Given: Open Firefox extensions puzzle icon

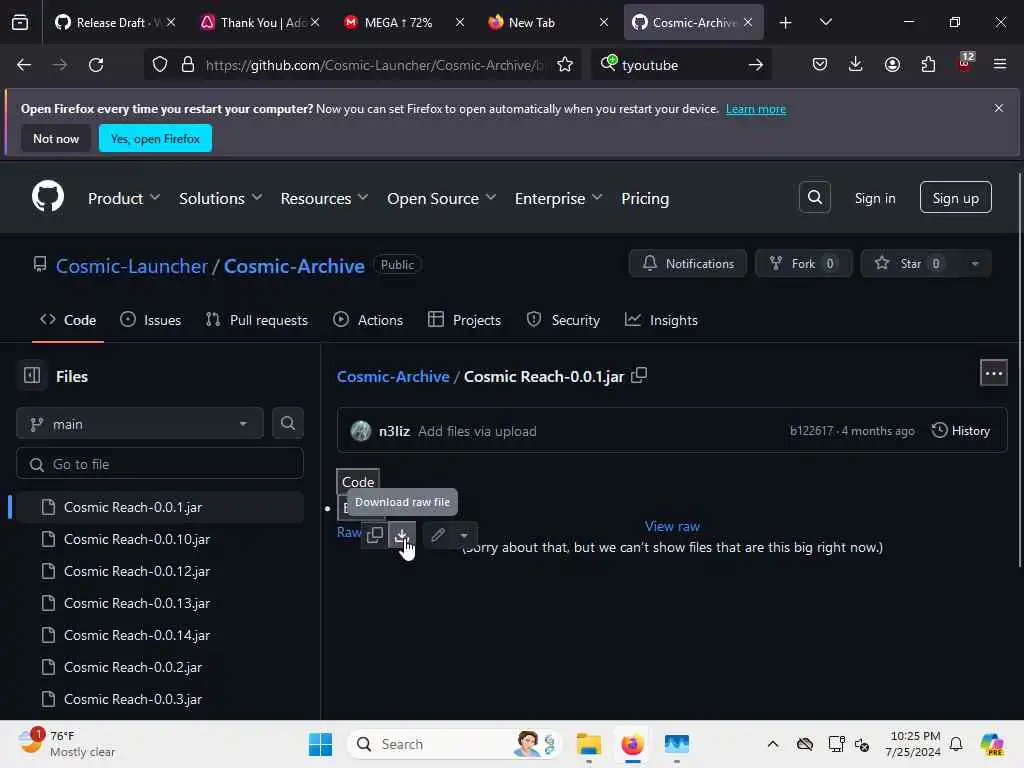Looking at the screenshot, I should pos(928,65).
